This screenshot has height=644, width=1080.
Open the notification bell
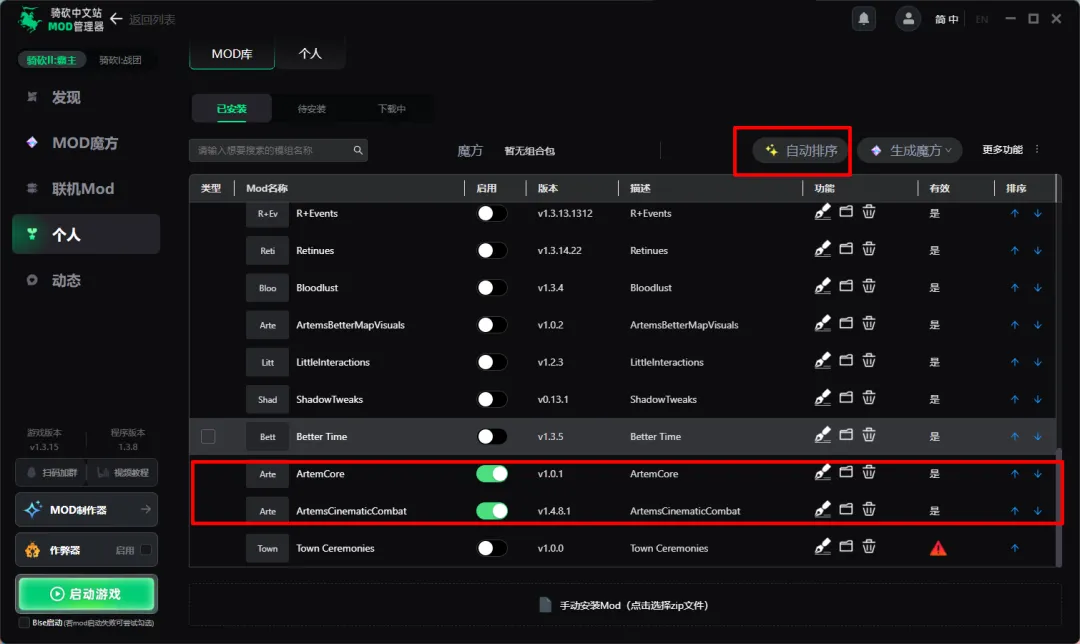point(864,19)
